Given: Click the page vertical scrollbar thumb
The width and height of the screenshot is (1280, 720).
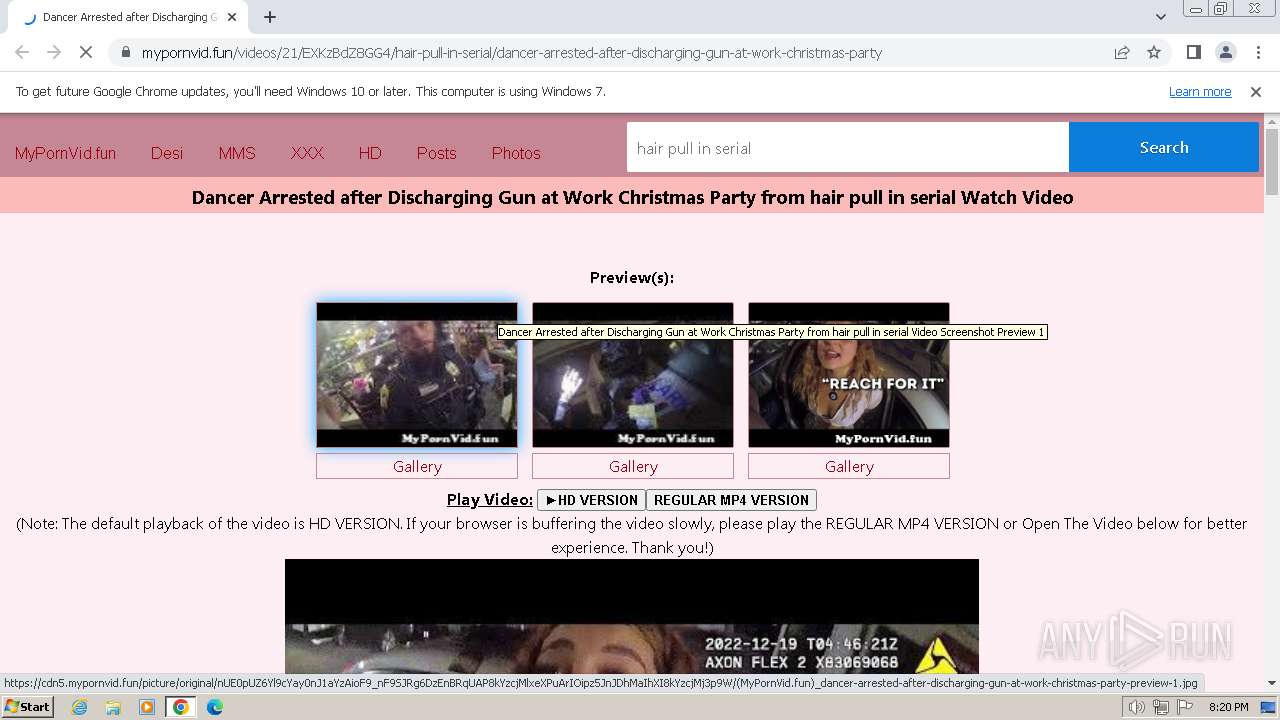Looking at the screenshot, I should click(x=1272, y=162).
